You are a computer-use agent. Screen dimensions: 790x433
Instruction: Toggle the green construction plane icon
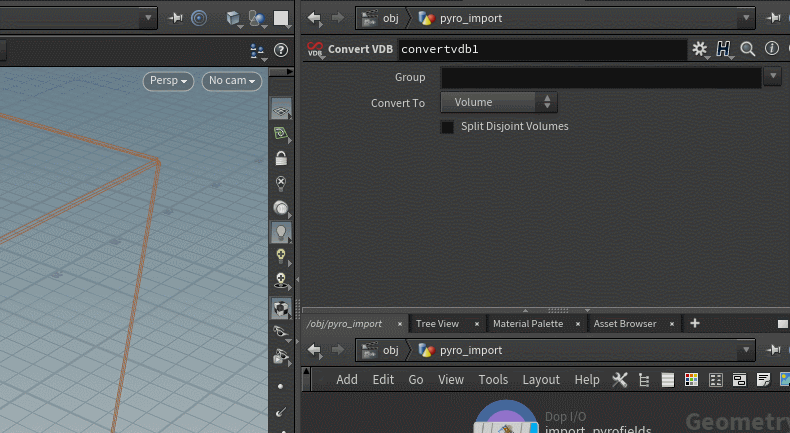(281, 134)
